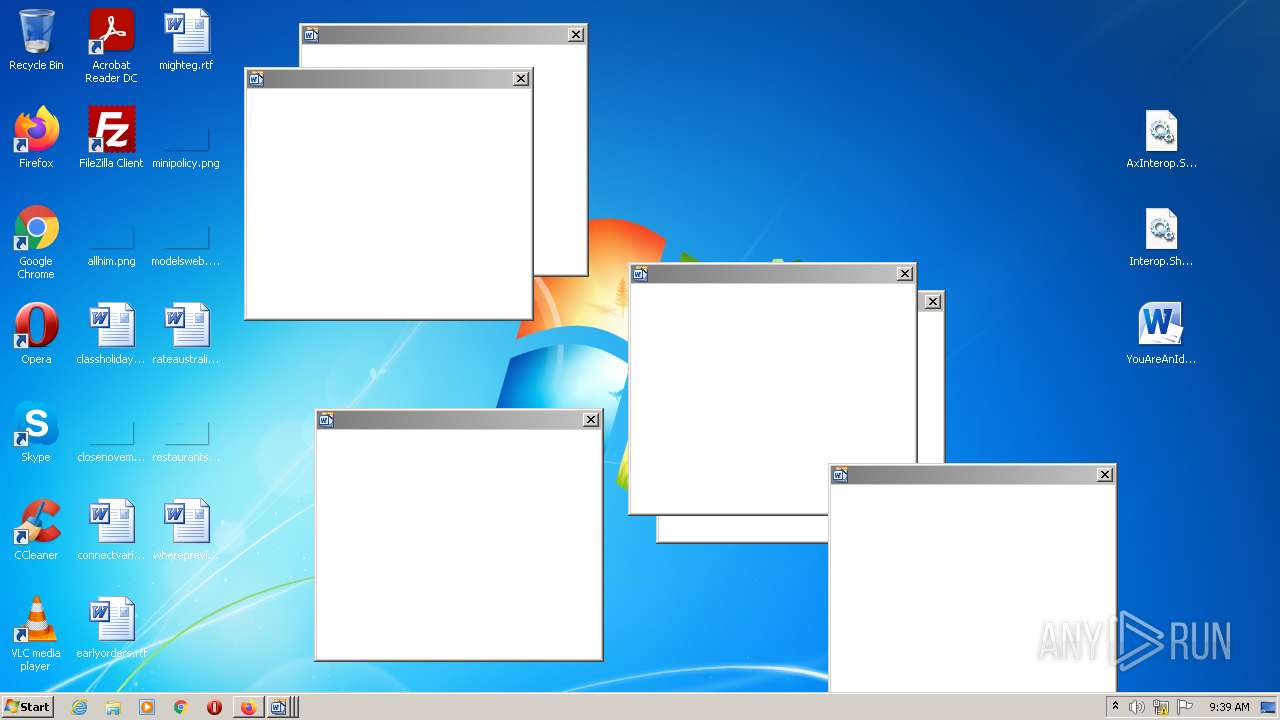Screen dimensions: 1280x720
Task: Click the Show Desktop button
Action: 1270,707
